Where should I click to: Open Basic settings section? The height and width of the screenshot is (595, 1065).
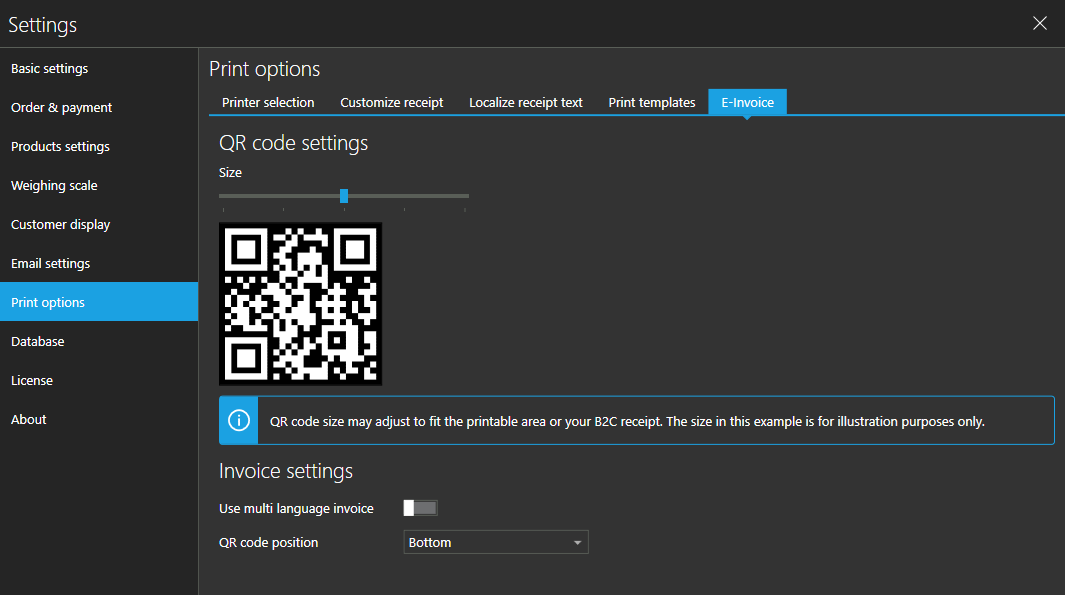pyautogui.click(x=99, y=69)
